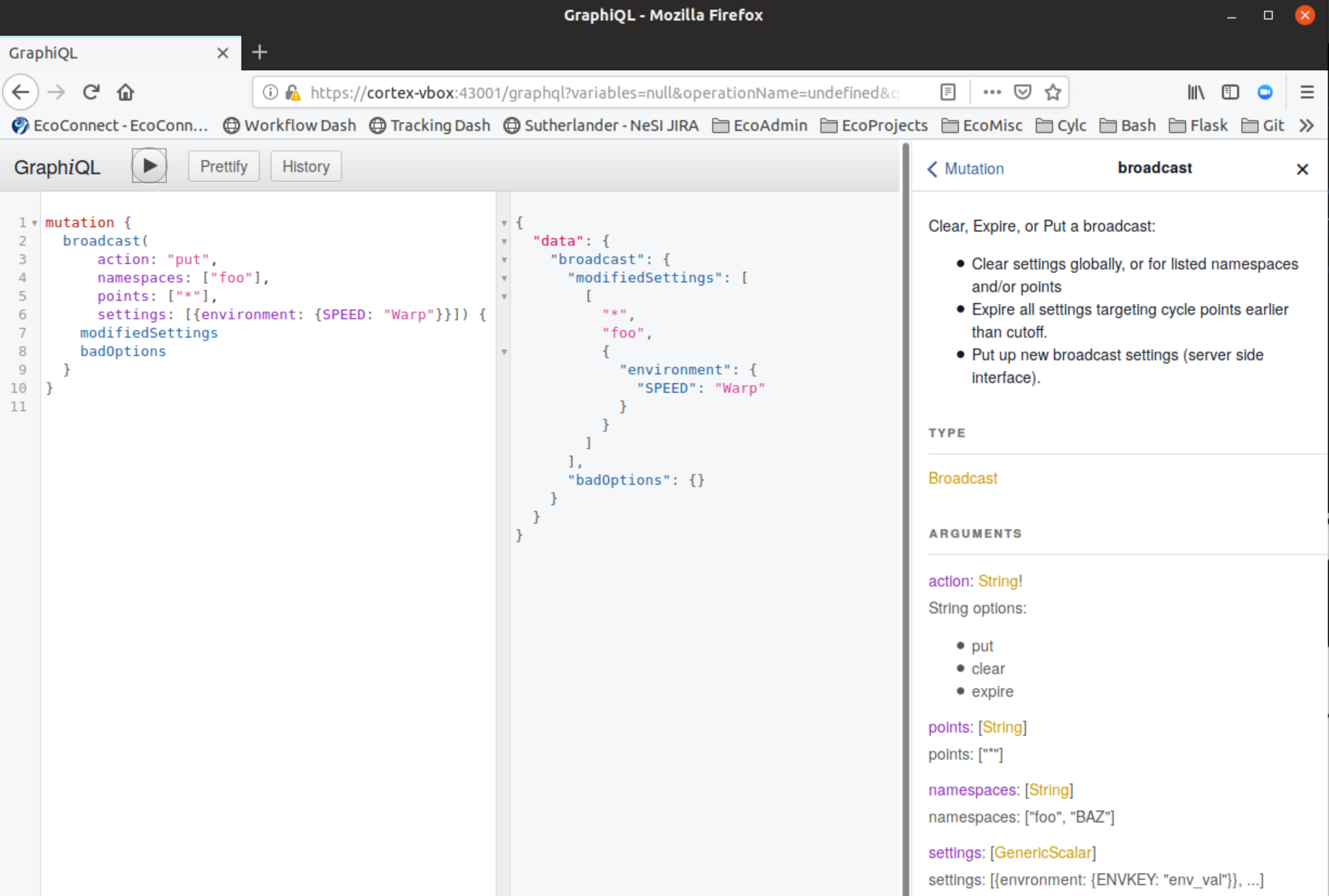
Task: Open the GenericScalar type link
Action: pos(1043,853)
